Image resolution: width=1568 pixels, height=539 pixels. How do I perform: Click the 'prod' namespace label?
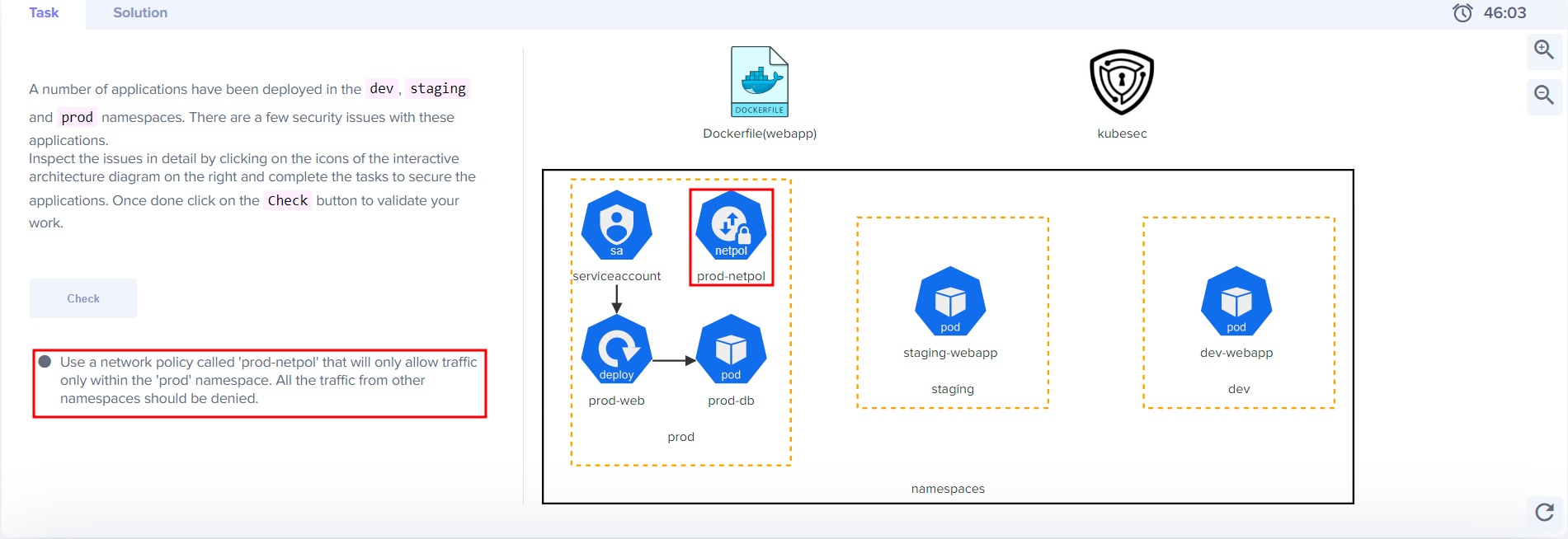click(681, 437)
